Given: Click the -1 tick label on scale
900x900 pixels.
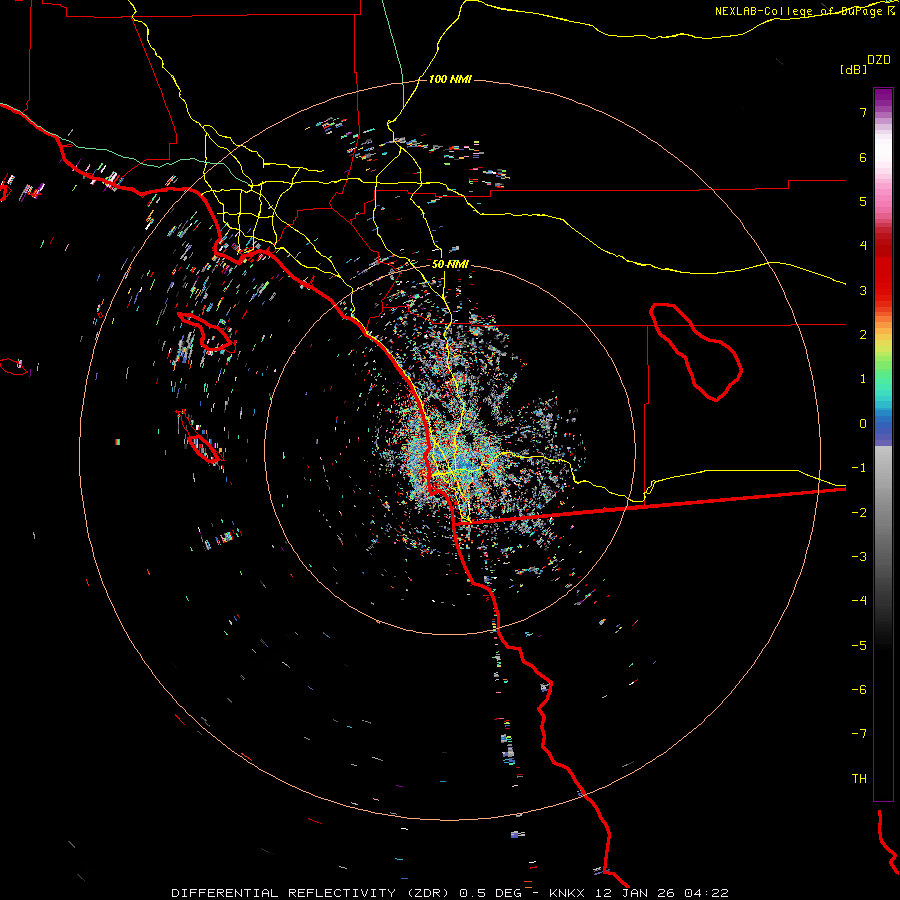Looking at the screenshot, I should 859,468.
